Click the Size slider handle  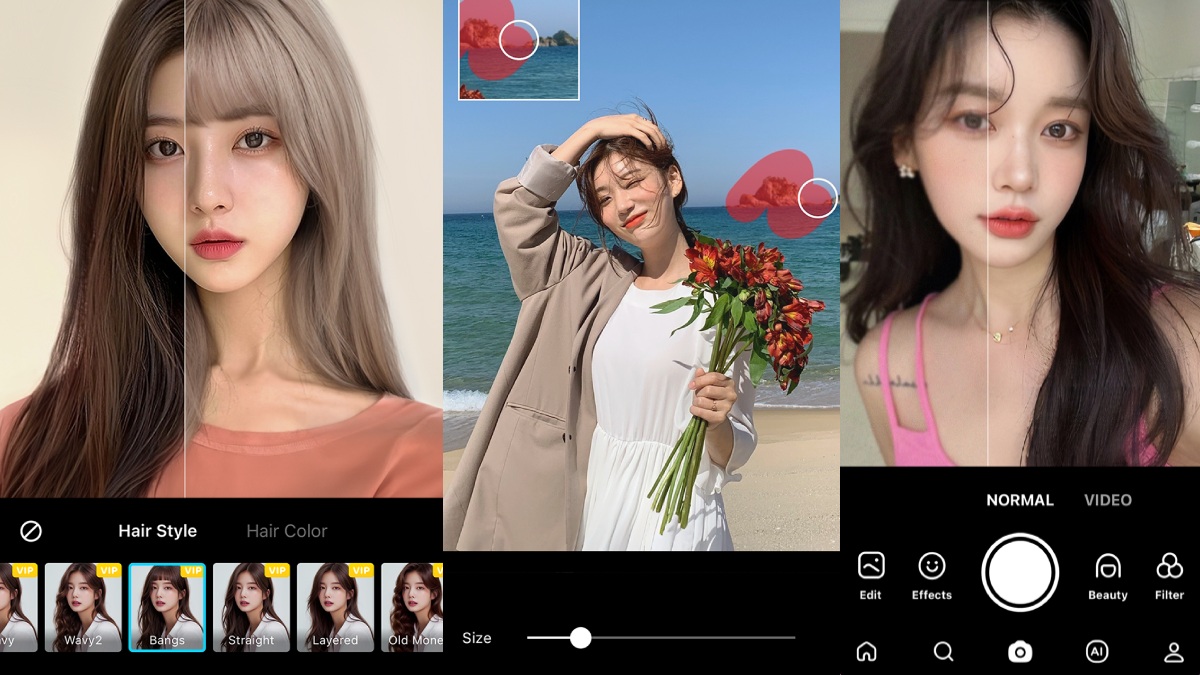[581, 638]
